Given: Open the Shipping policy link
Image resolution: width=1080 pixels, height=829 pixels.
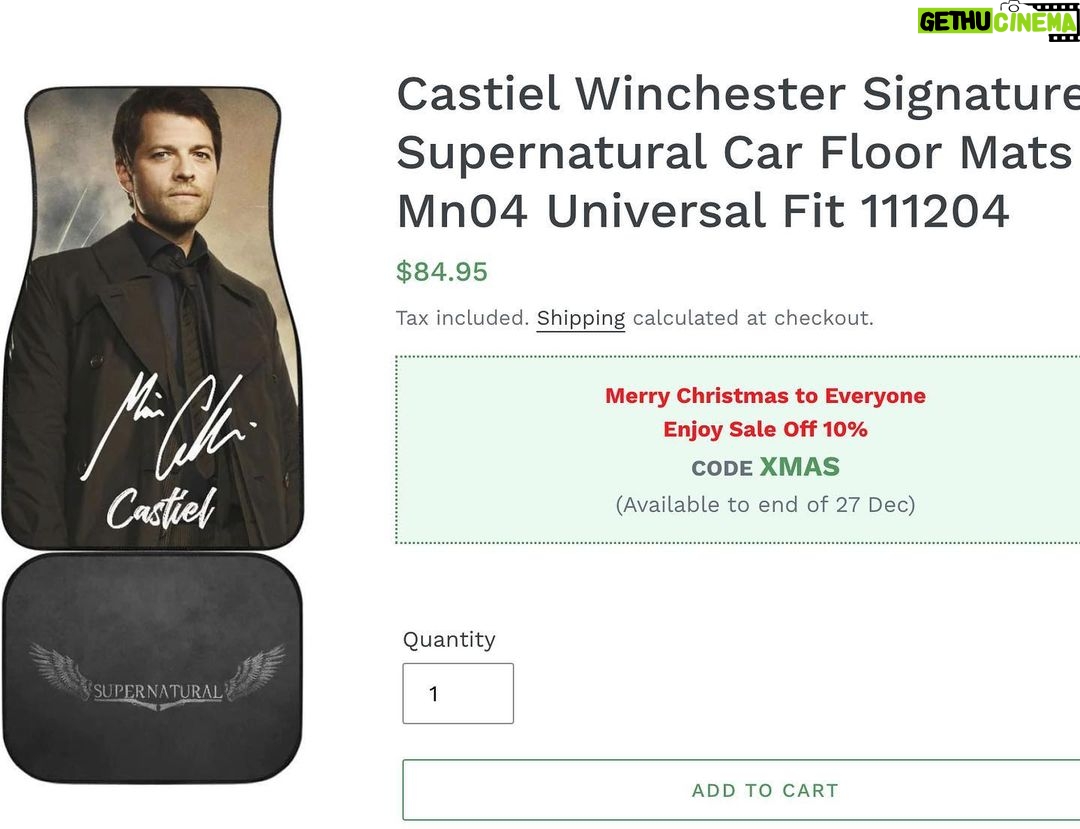Looking at the screenshot, I should pos(581,318).
